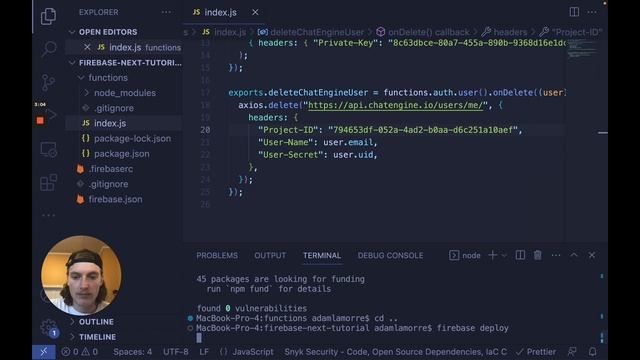Follow the api.chatengine.io users/me URL

[x=395, y=105]
